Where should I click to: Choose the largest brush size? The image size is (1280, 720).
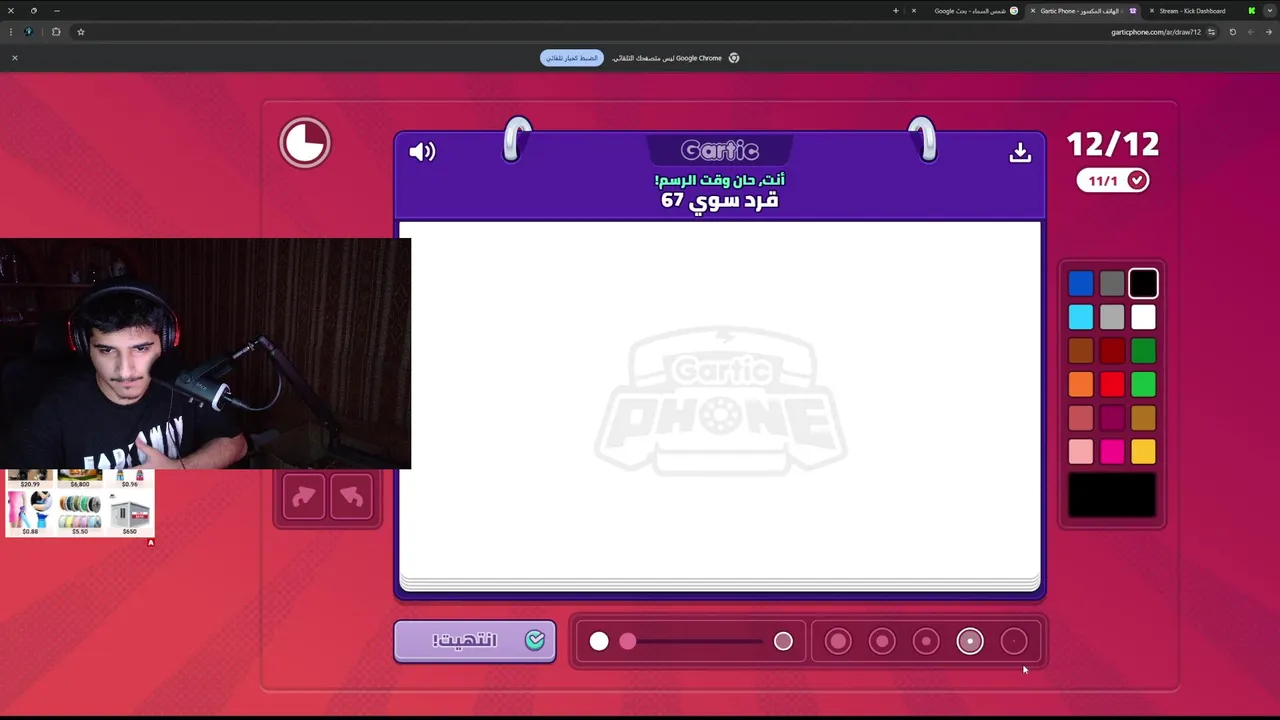coord(838,641)
